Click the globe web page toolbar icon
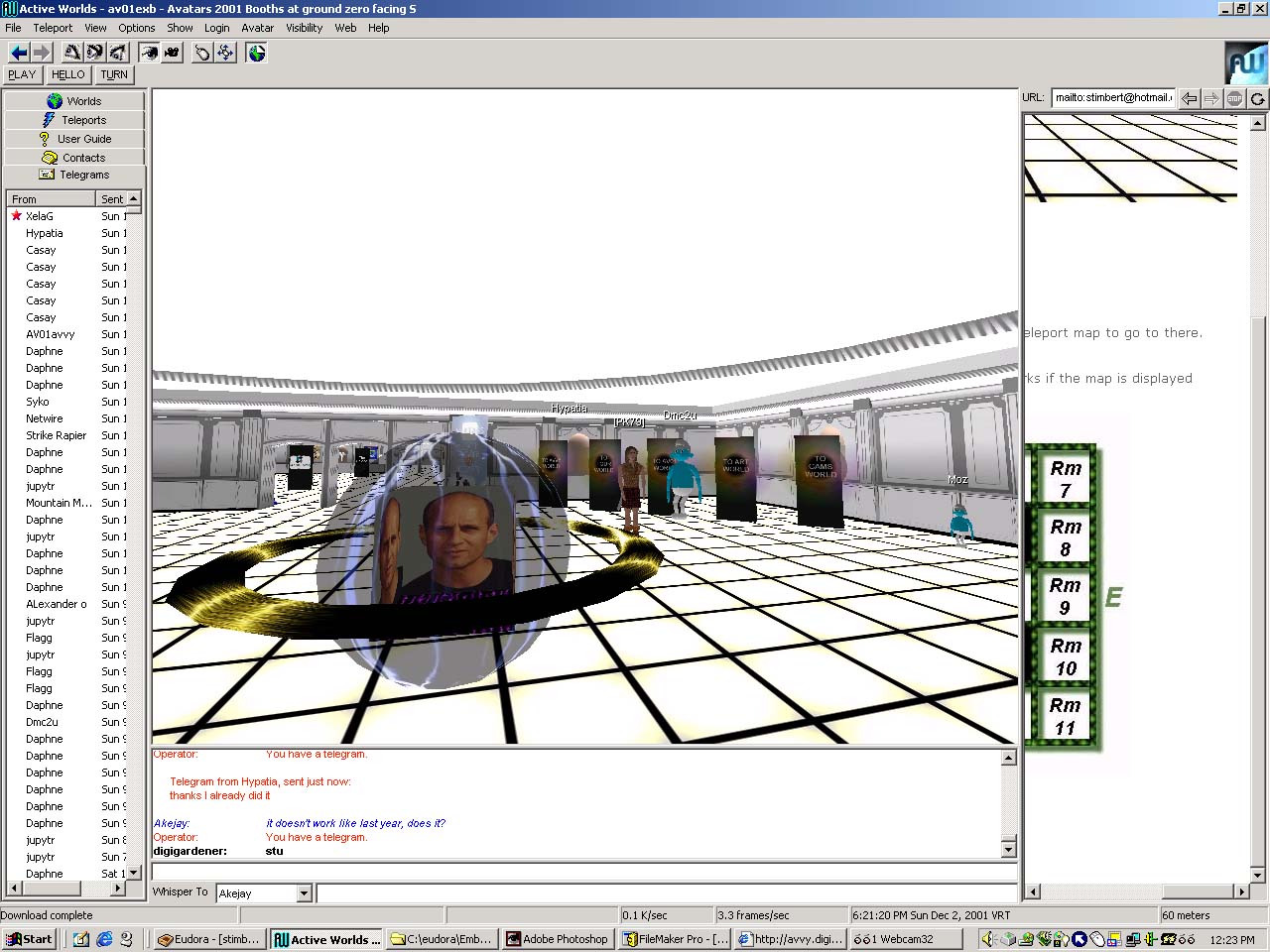This screenshot has height=952, width=1270. (256, 53)
